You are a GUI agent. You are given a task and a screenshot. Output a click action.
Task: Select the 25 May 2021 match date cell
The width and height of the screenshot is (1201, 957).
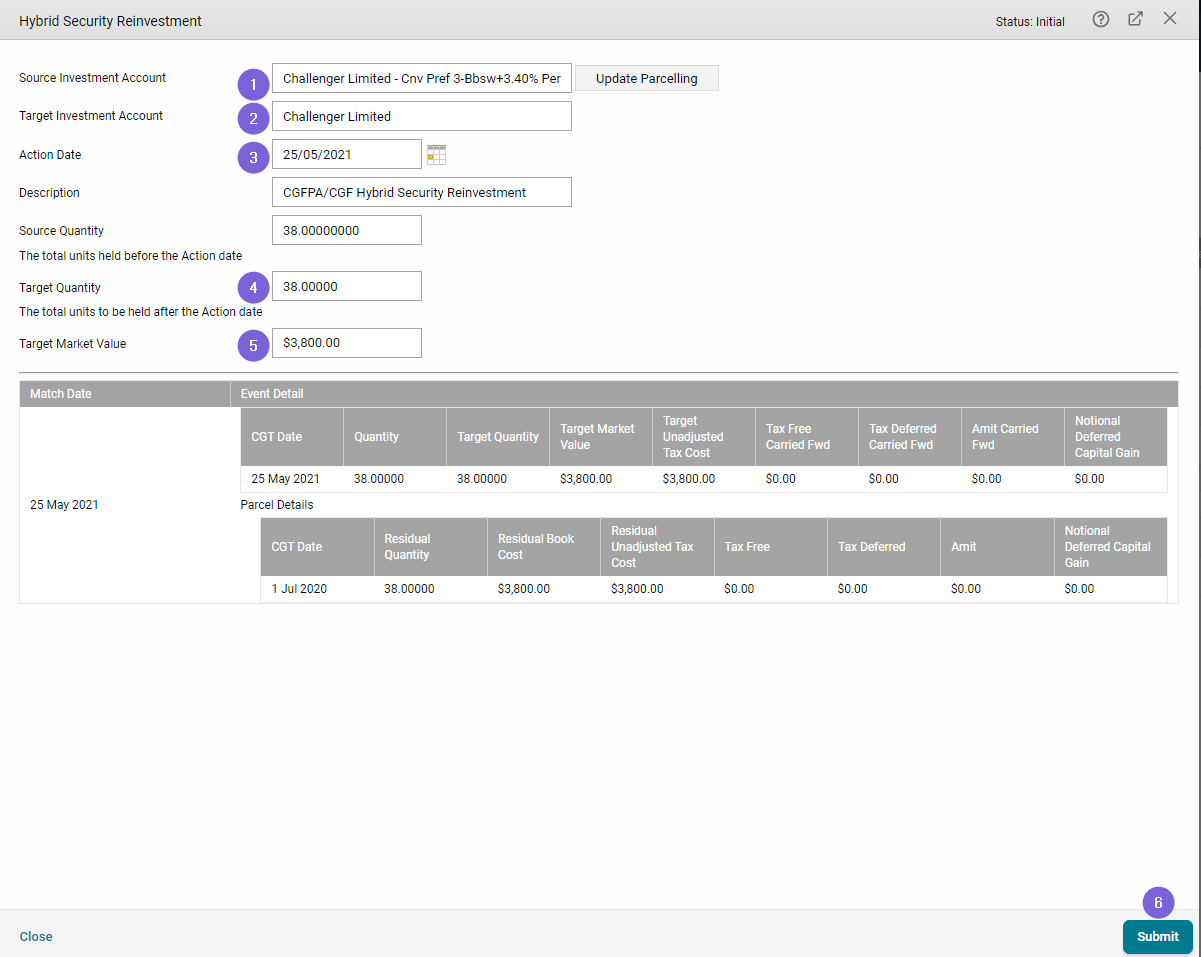pyautogui.click(x=125, y=505)
